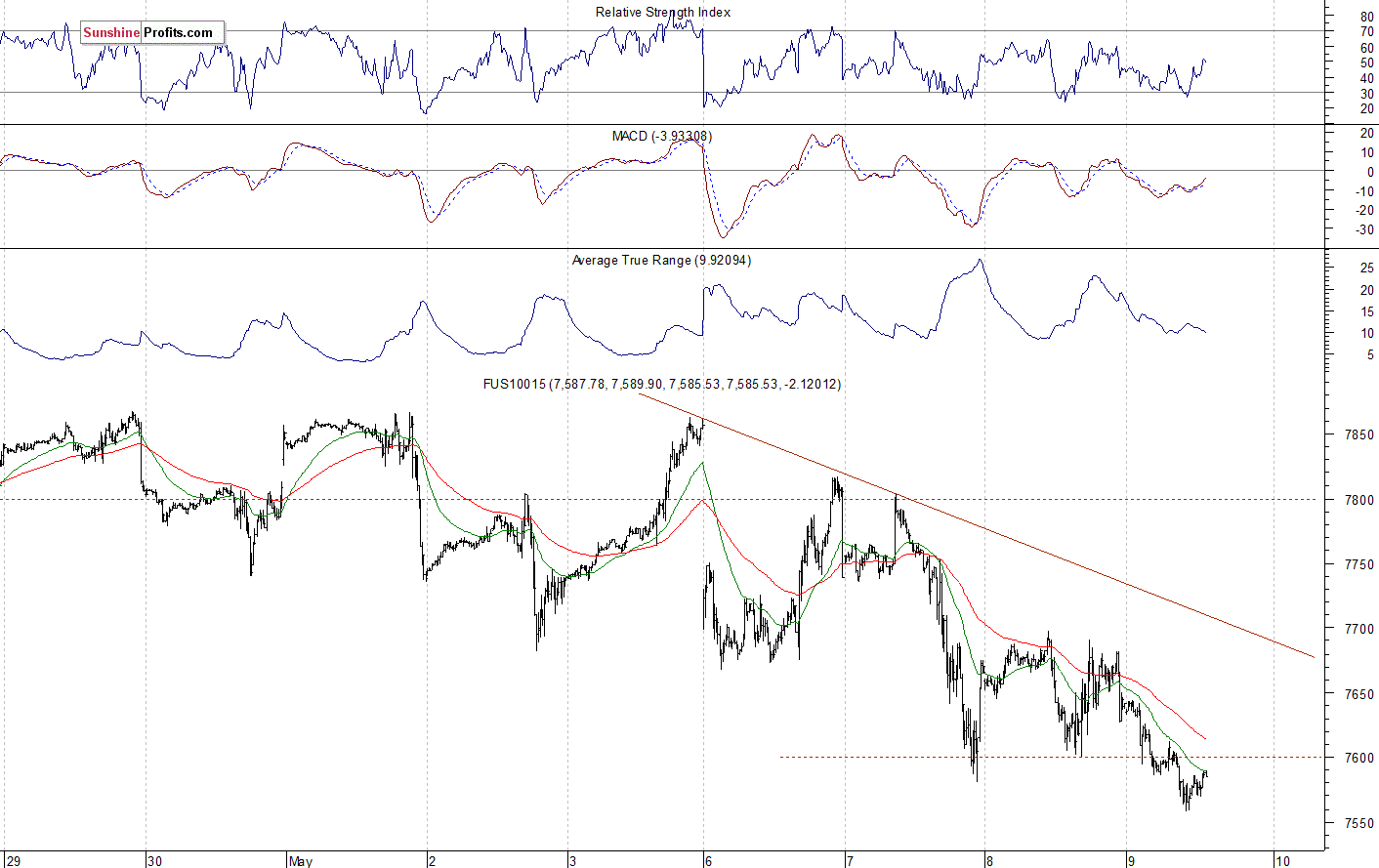Viewport: 1379px width, 868px height.
Task: Click the date label 30 on time axis
Action: pos(154,861)
